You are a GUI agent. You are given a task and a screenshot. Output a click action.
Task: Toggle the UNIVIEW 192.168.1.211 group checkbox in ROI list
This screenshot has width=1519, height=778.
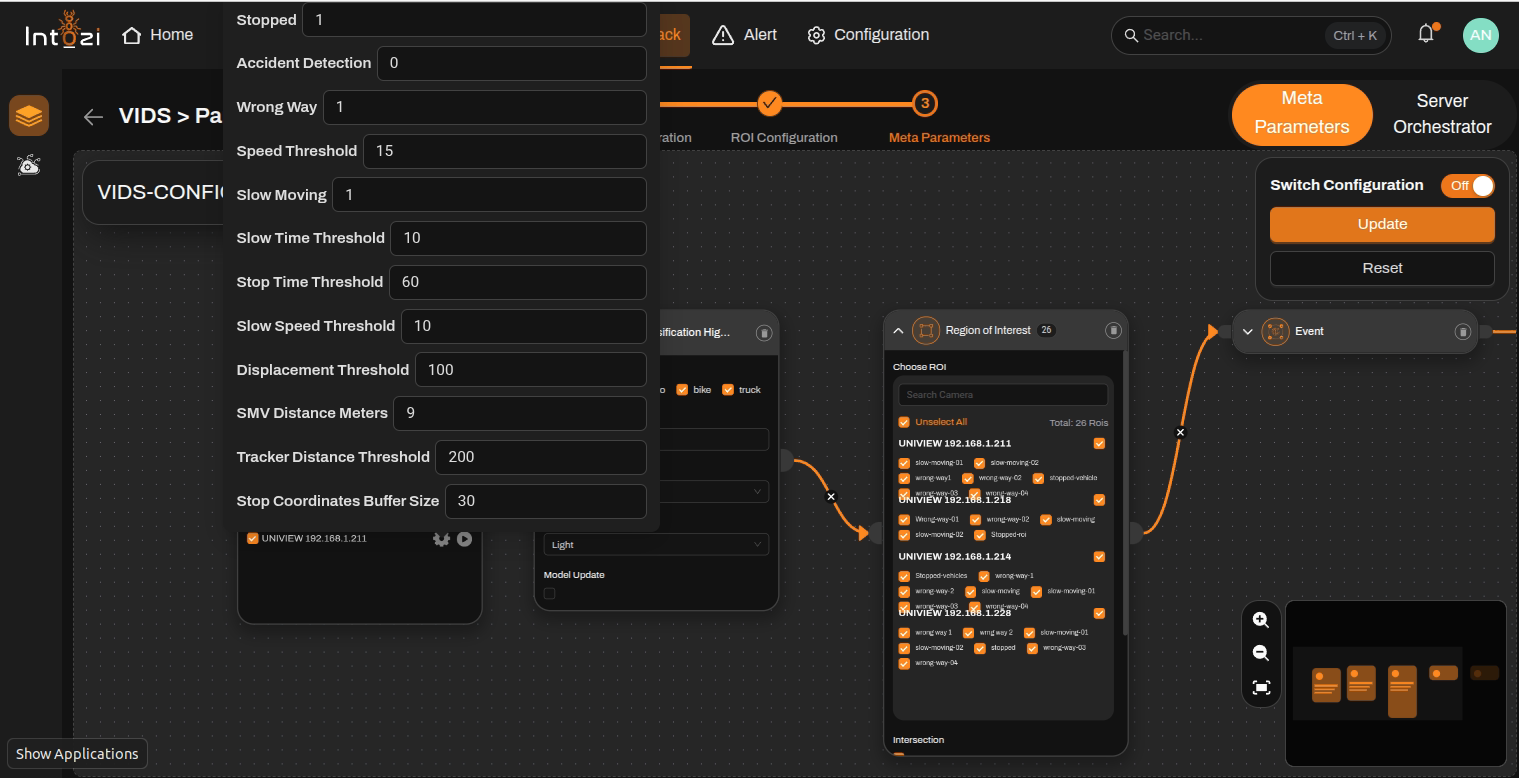coord(1099,443)
